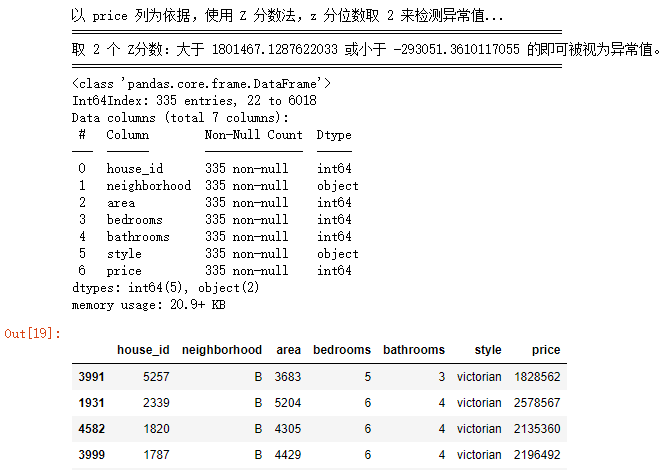The height and width of the screenshot is (470, 661).
Task: Click area value 4305
Action: [x=288, y=429]
